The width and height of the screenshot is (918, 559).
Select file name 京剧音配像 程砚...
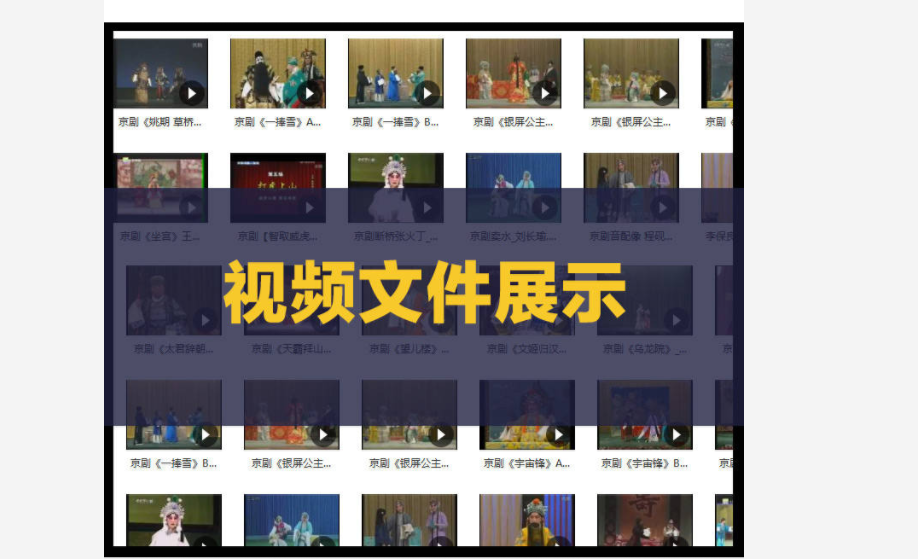pos(631,236)
